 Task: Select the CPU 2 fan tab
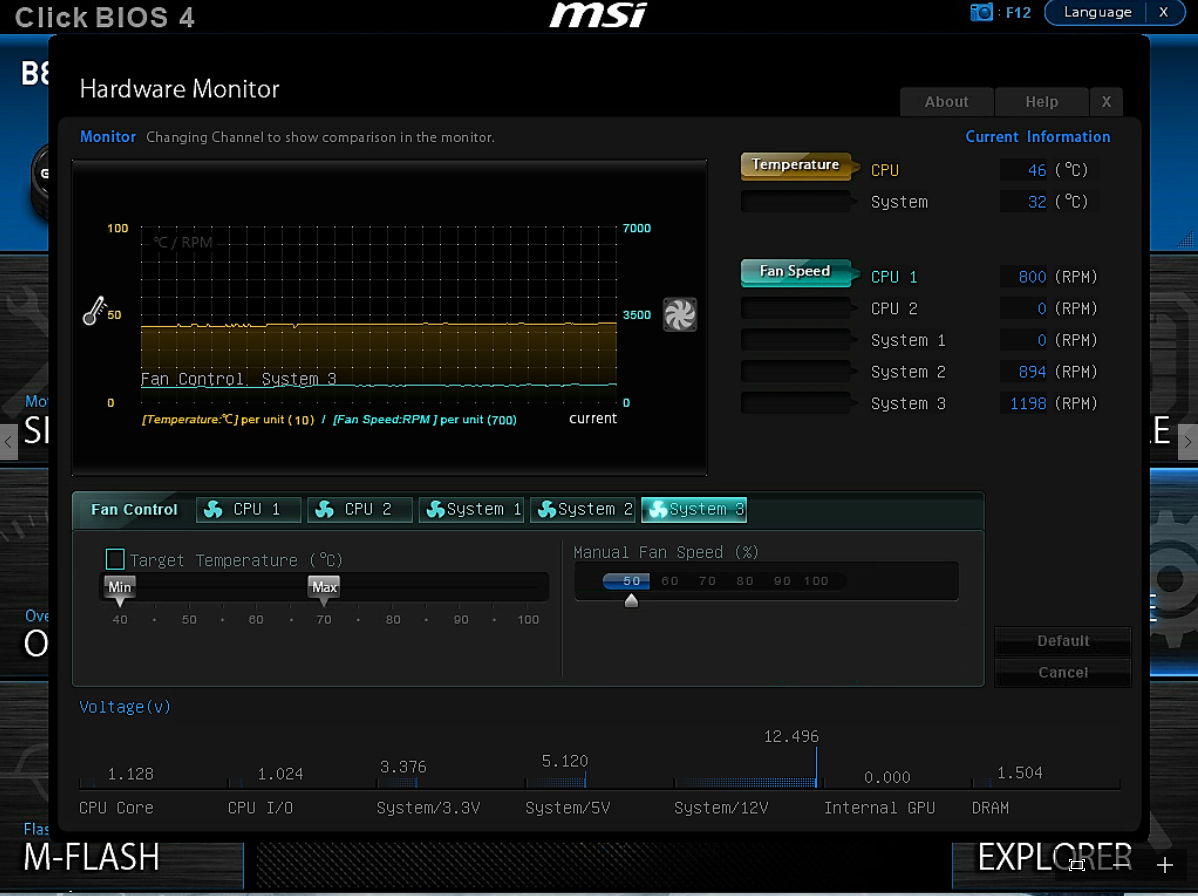[360, 509]
